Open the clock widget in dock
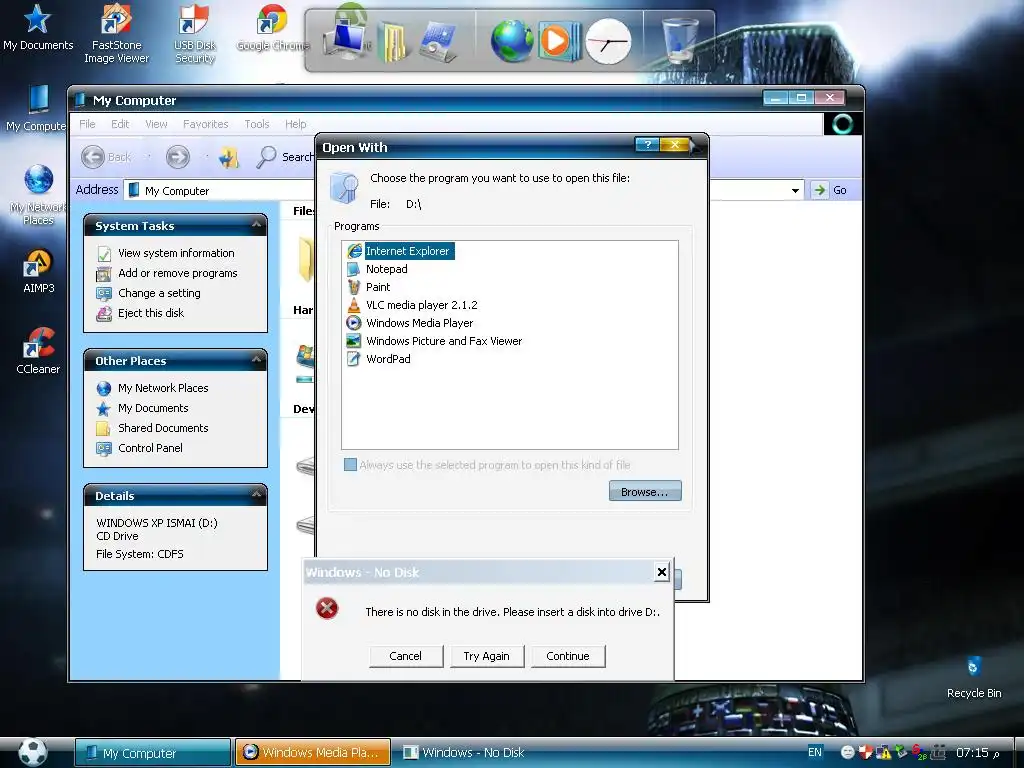Image resolution: width=1024 pixels, height=768 pixels. (x=608, y=42)
